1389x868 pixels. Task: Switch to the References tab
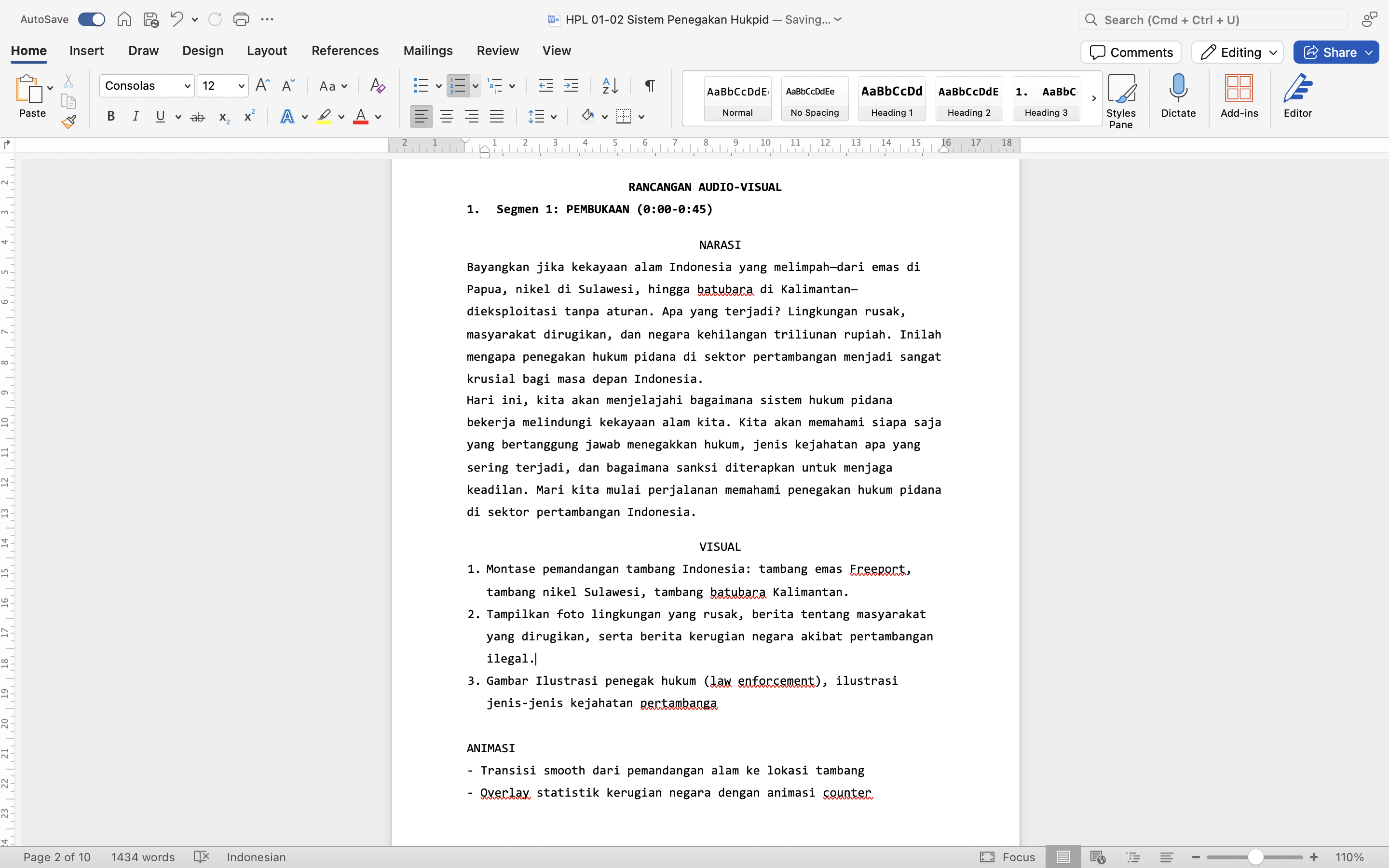click(x=345, y=51)
